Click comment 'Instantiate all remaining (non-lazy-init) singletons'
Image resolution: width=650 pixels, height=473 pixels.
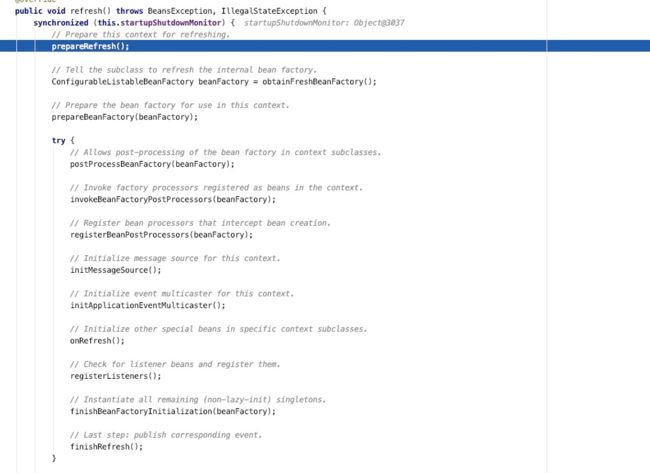pos(198,399)
